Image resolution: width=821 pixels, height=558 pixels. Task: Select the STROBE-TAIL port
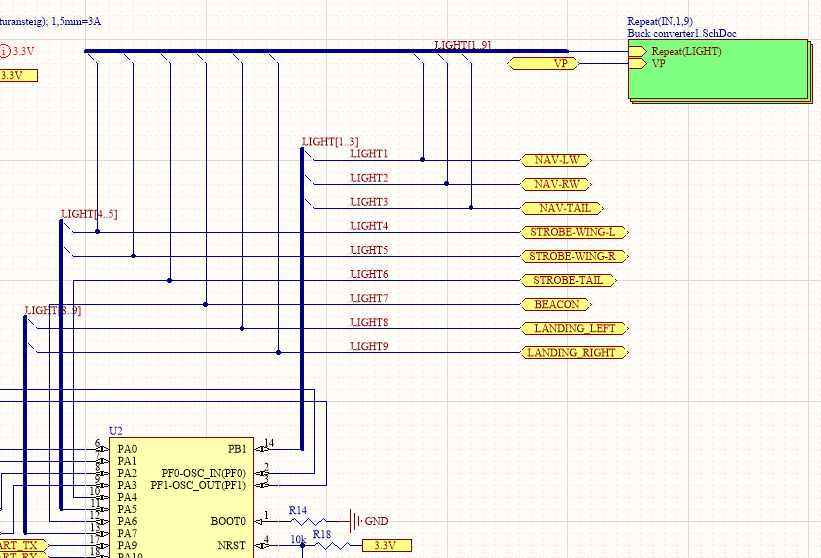click(569, 281)
